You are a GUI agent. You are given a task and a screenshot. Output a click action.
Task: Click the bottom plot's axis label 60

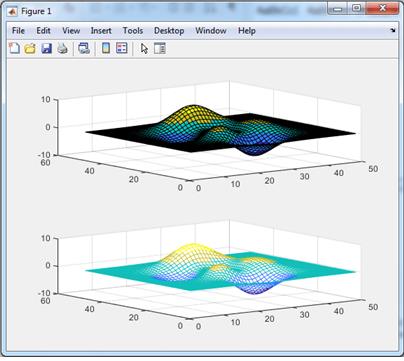[46, 301]
